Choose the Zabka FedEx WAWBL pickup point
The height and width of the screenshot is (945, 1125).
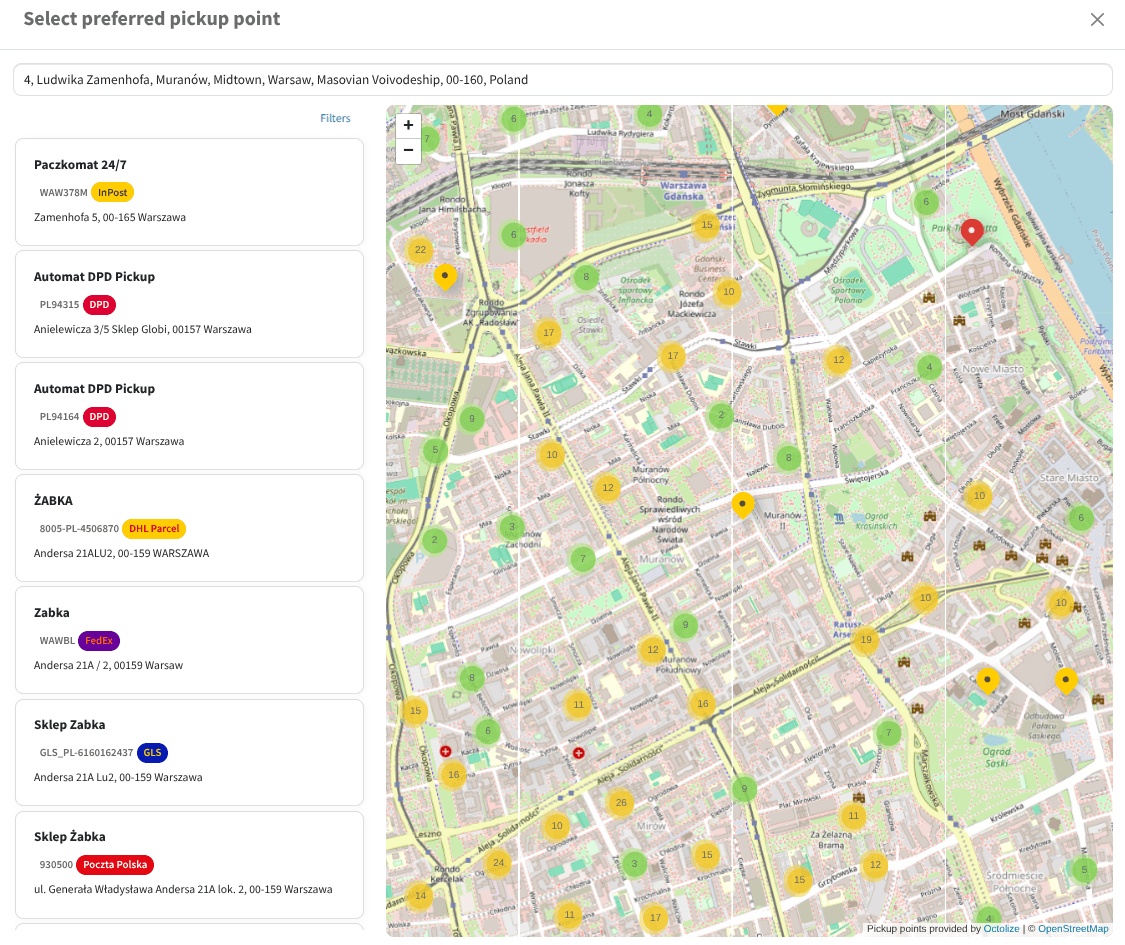tap(189, 640)
